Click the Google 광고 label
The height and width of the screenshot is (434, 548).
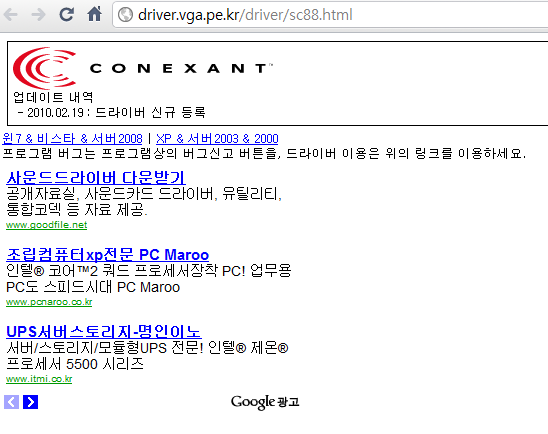(x=265, y=402)
